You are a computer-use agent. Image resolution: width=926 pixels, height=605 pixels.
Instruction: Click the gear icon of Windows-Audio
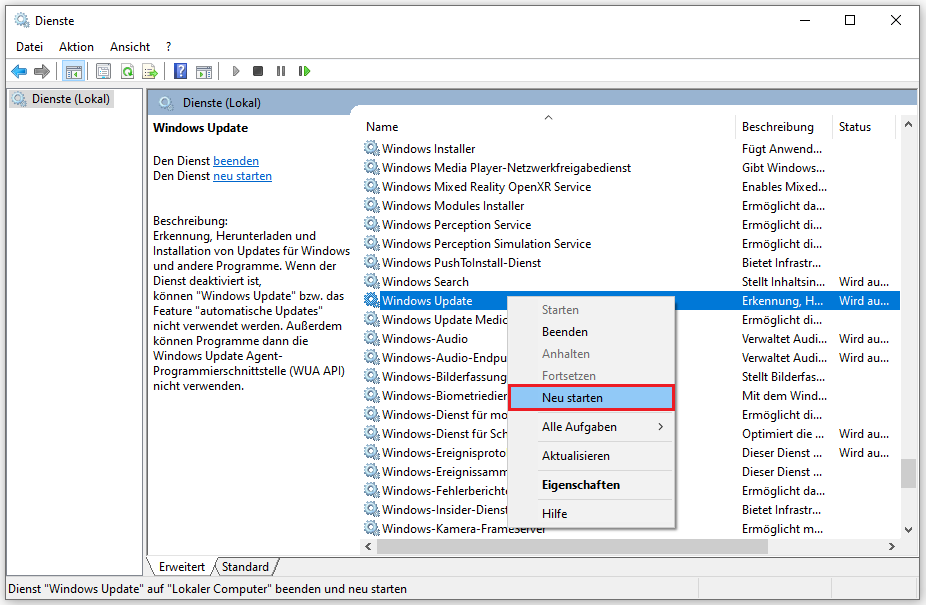[371, 339]
